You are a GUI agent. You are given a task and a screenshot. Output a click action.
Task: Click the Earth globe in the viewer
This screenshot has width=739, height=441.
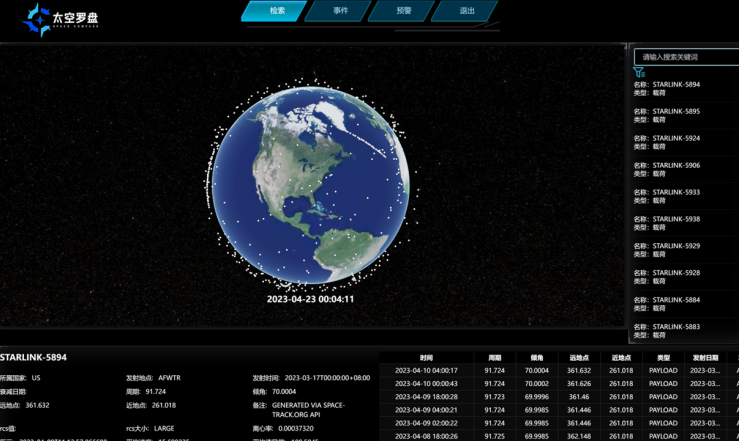coord(310,186)
